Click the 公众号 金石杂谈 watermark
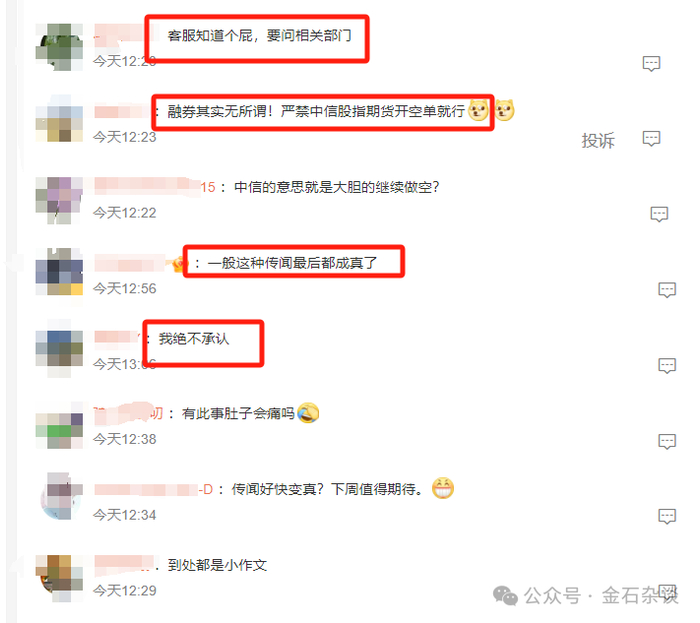The height and width of the screenshot is (623, 700). tap(586, 596)
